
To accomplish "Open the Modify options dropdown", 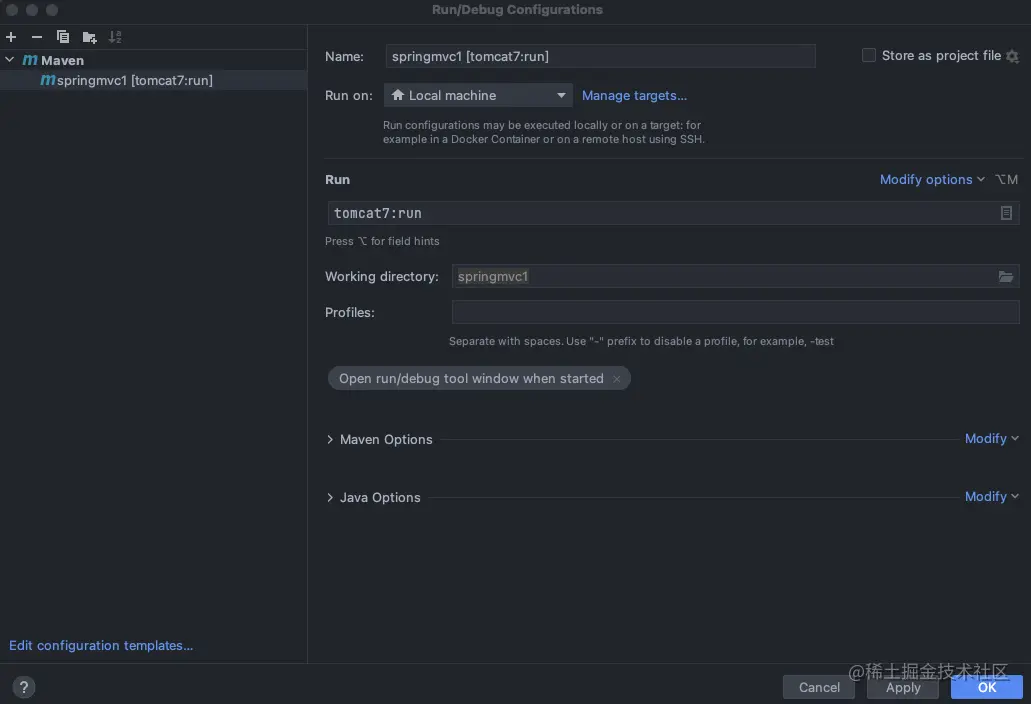I will [932, 179].
